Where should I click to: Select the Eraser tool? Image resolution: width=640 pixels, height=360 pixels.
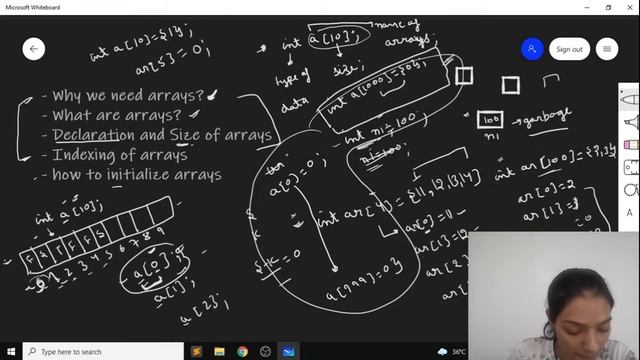click(x=631, y=144)
